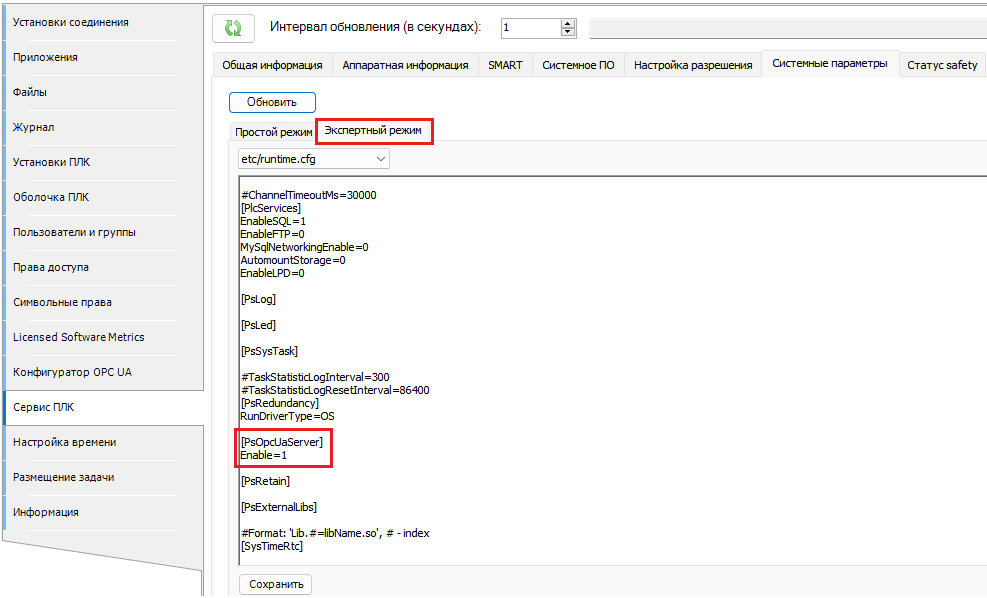Select Журнал in the left sidebar
The width and height of the screenshot is (987, 598).
coord(34,127)
